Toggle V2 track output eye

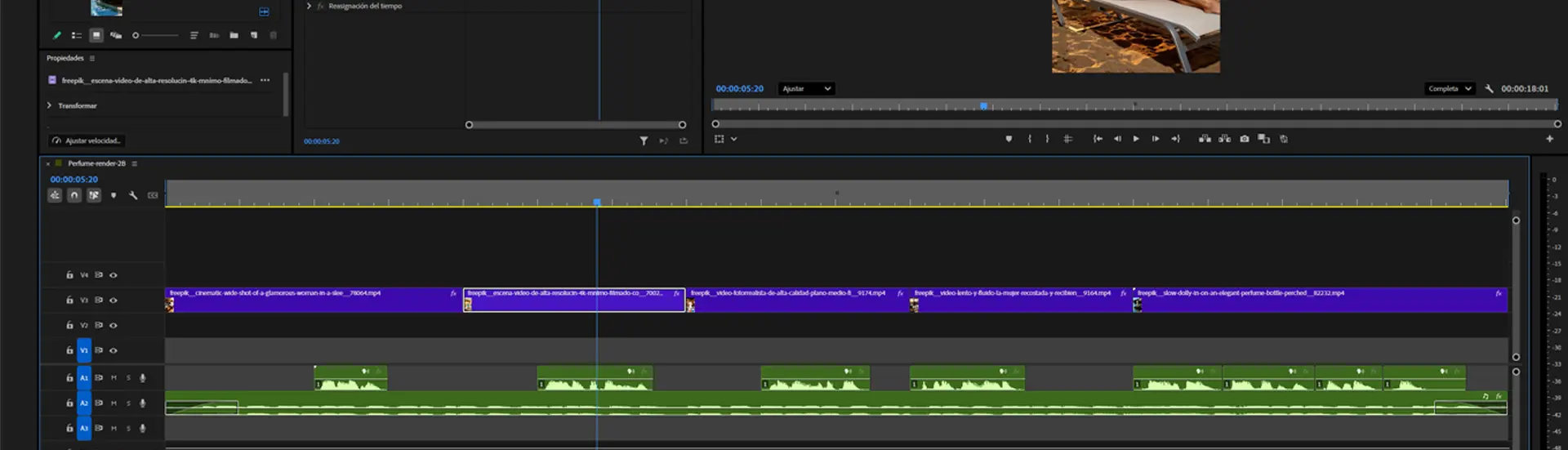(114, 325)
